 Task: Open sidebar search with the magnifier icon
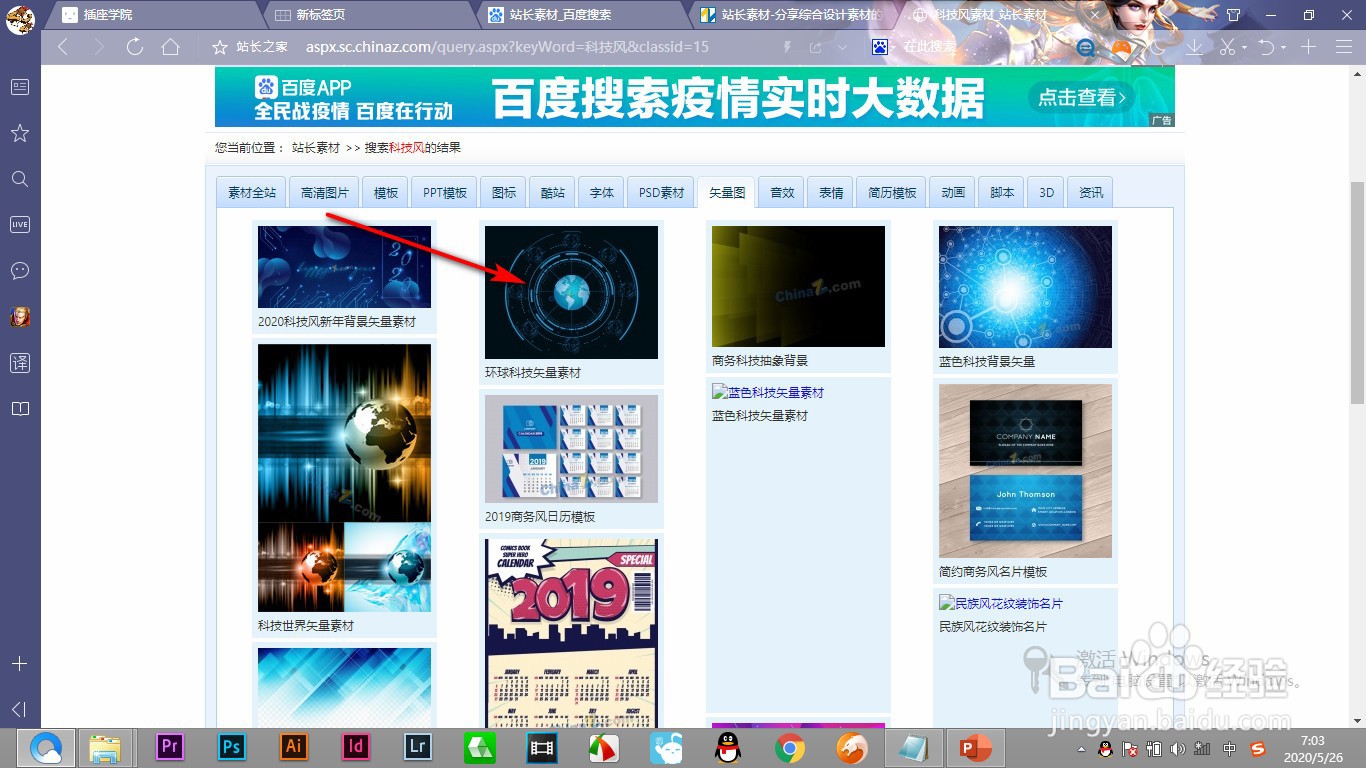pyautogui.click(x=19, y=179)
